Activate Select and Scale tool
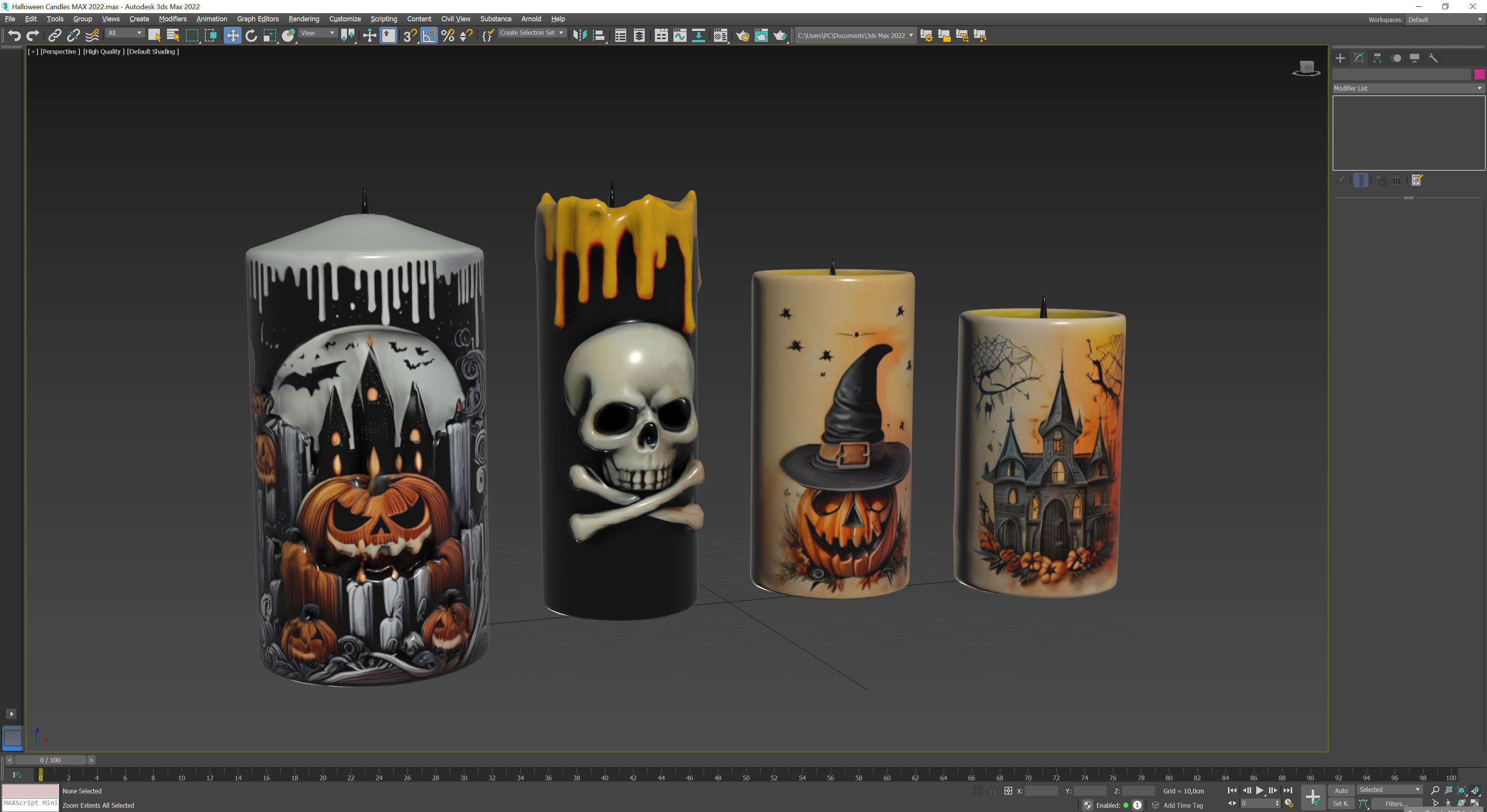1487x812 pixels. 270,36
